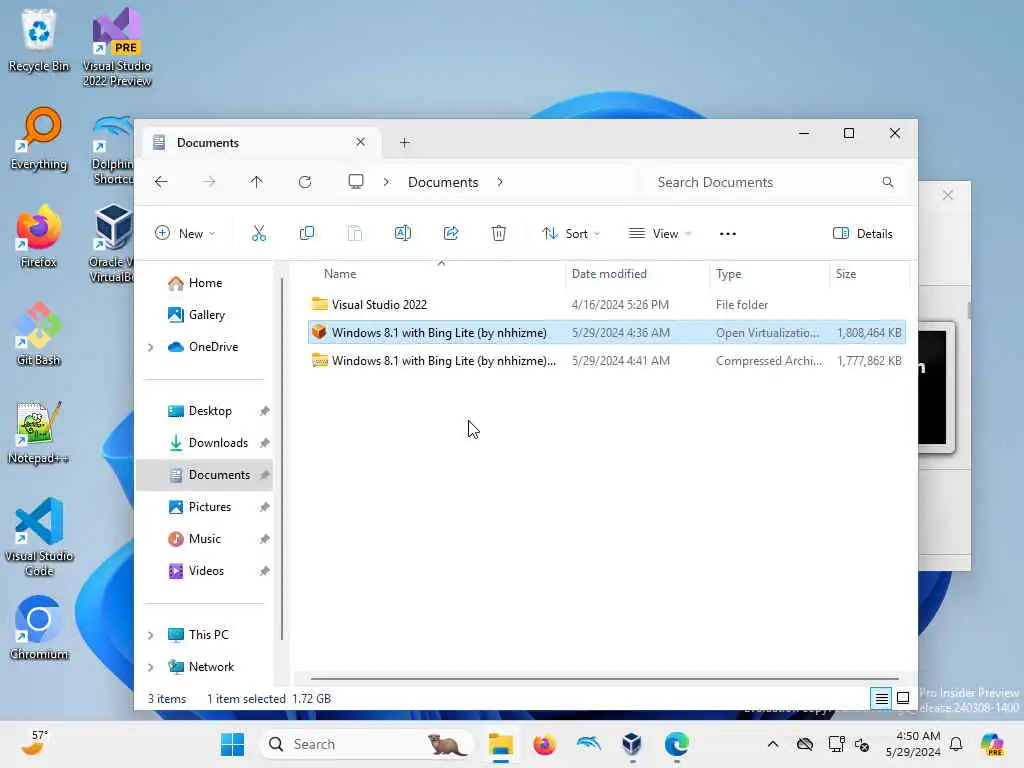The image size is (1024, 768).
Task: Go up one folder level arrow
Action: pos(256,182)
